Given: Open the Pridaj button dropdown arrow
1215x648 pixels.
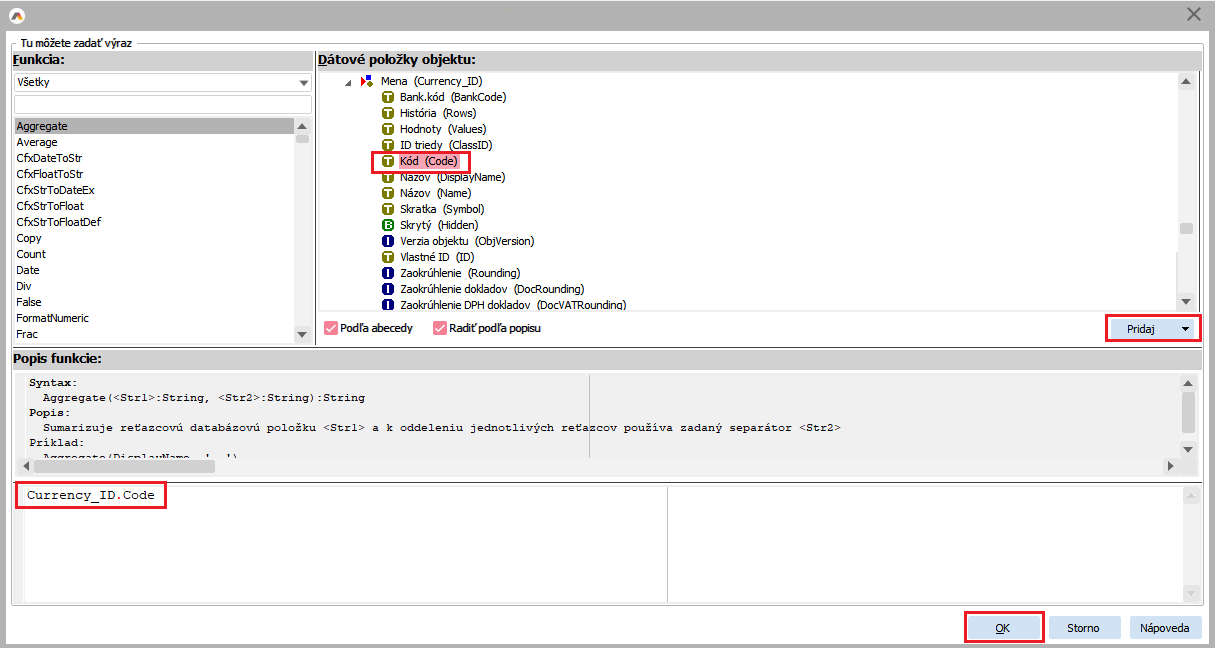Looking at the screenshot, I should (1185, 328).
